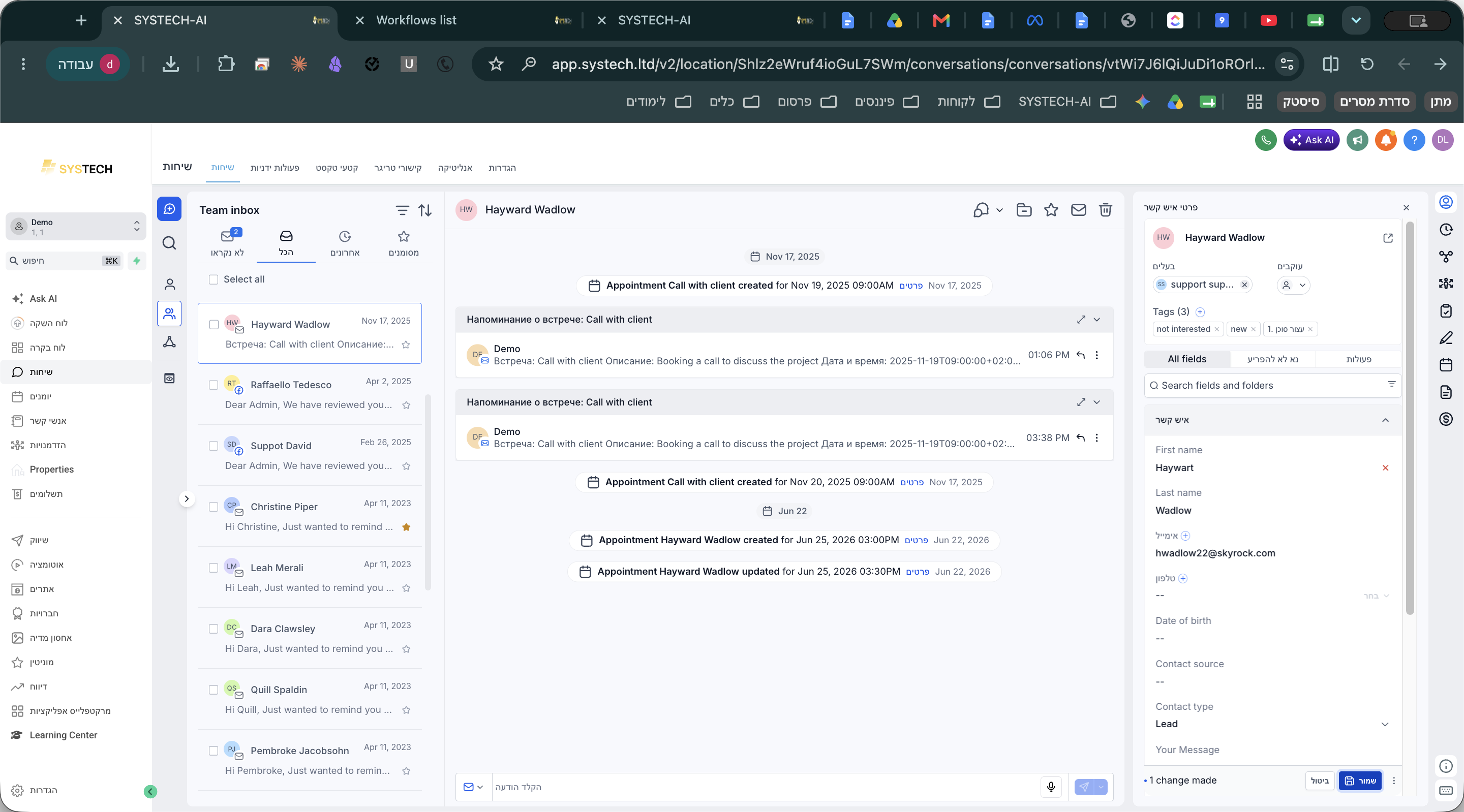Open פרטים link for Nov 19 appointment
The width and height of the screenshot is (1464, 812).
coord(910,286)
